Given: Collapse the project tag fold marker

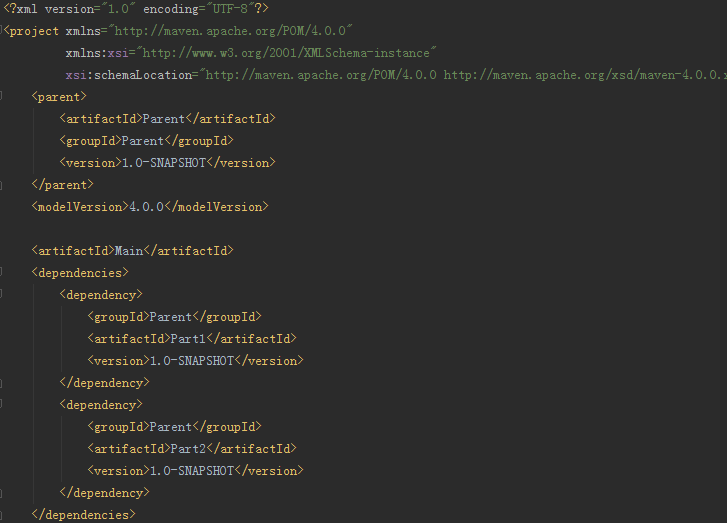Looking at the screenshot, I should (1, 31).
